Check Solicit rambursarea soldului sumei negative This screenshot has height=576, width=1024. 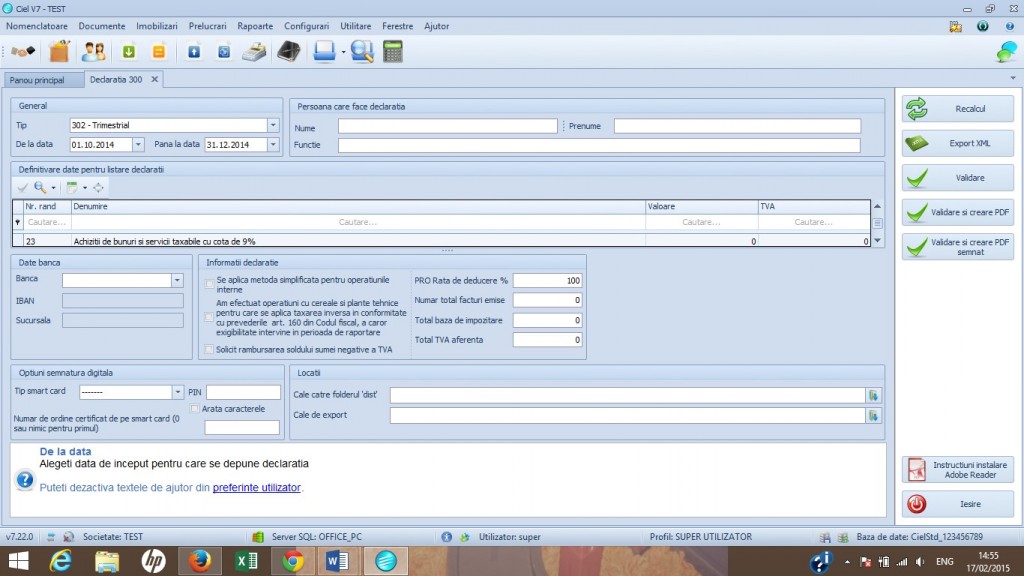[x=209, y=349]
